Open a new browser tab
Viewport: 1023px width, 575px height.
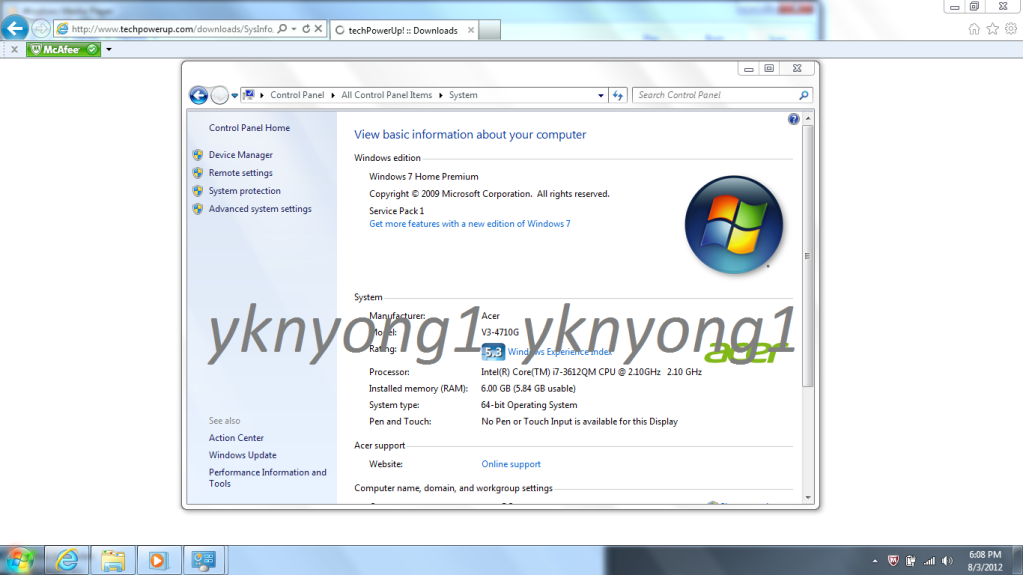coord(489,30)
